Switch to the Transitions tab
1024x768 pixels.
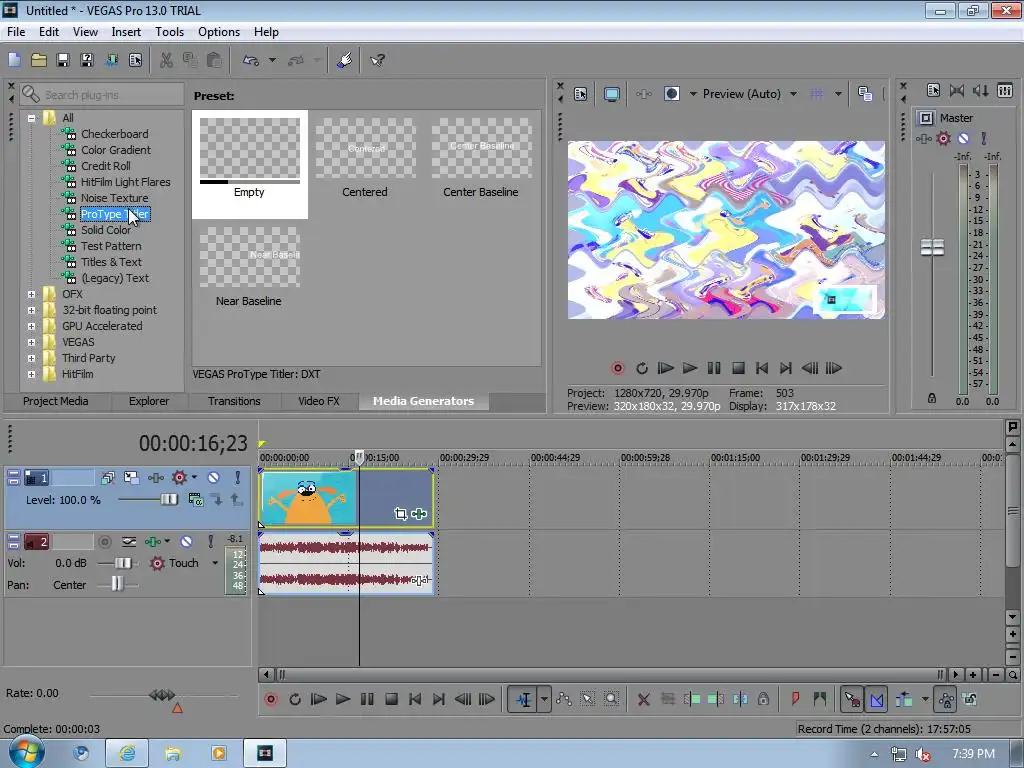pos(234,401)
